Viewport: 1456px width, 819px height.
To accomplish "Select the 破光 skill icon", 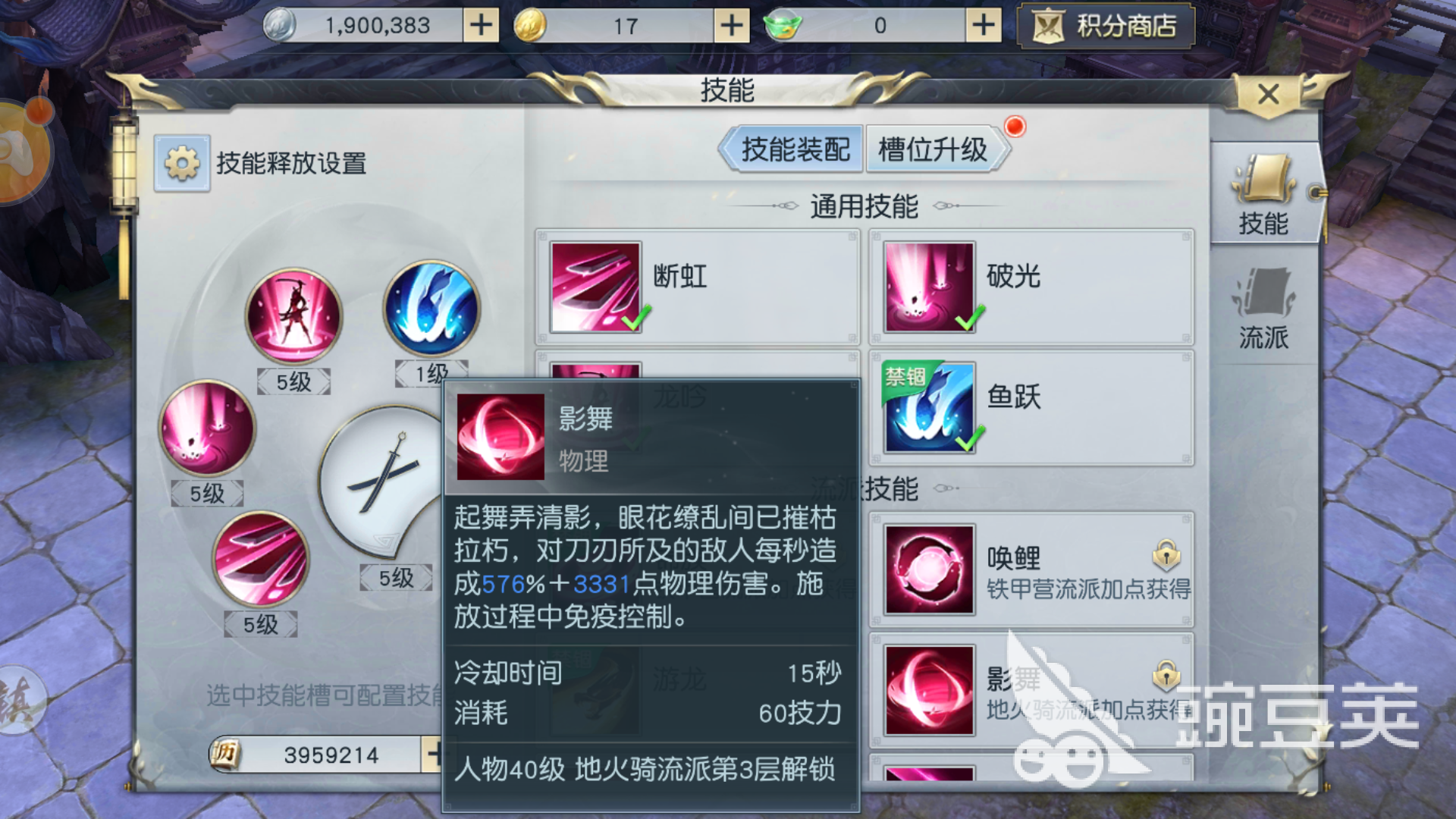I will 930,287.
